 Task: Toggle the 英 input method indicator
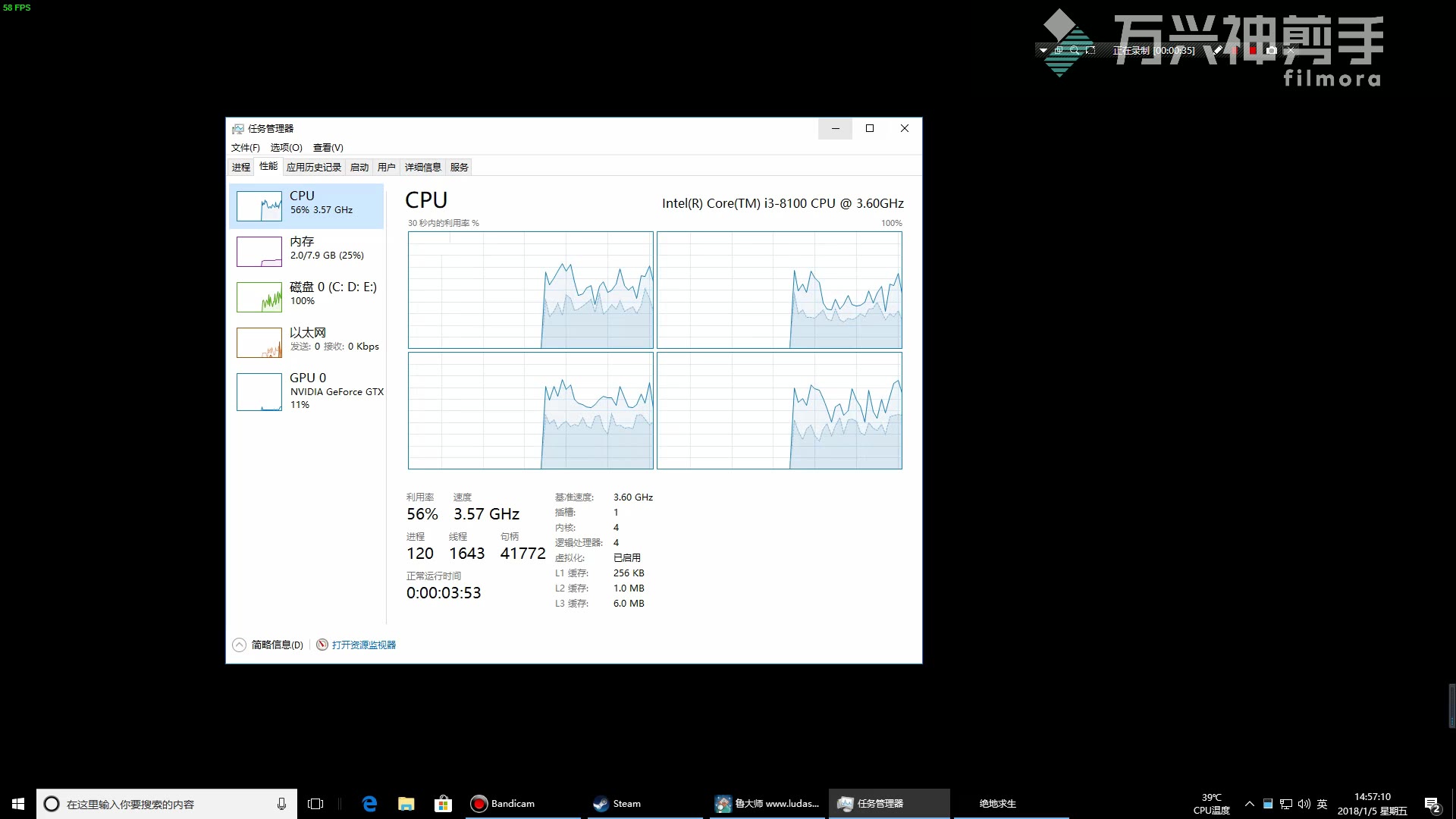pos(1322,804)
